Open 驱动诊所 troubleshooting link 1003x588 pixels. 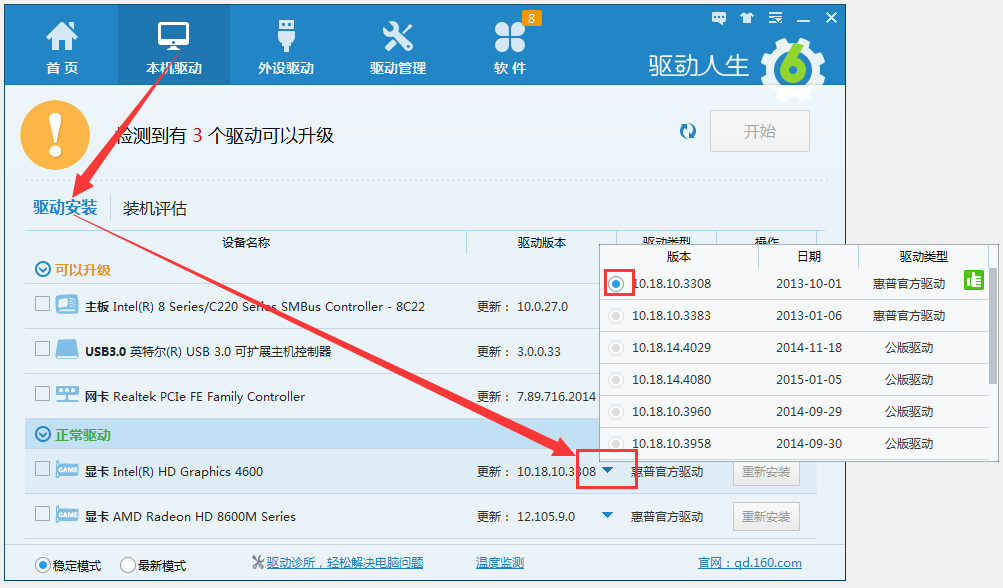(345, 562)
